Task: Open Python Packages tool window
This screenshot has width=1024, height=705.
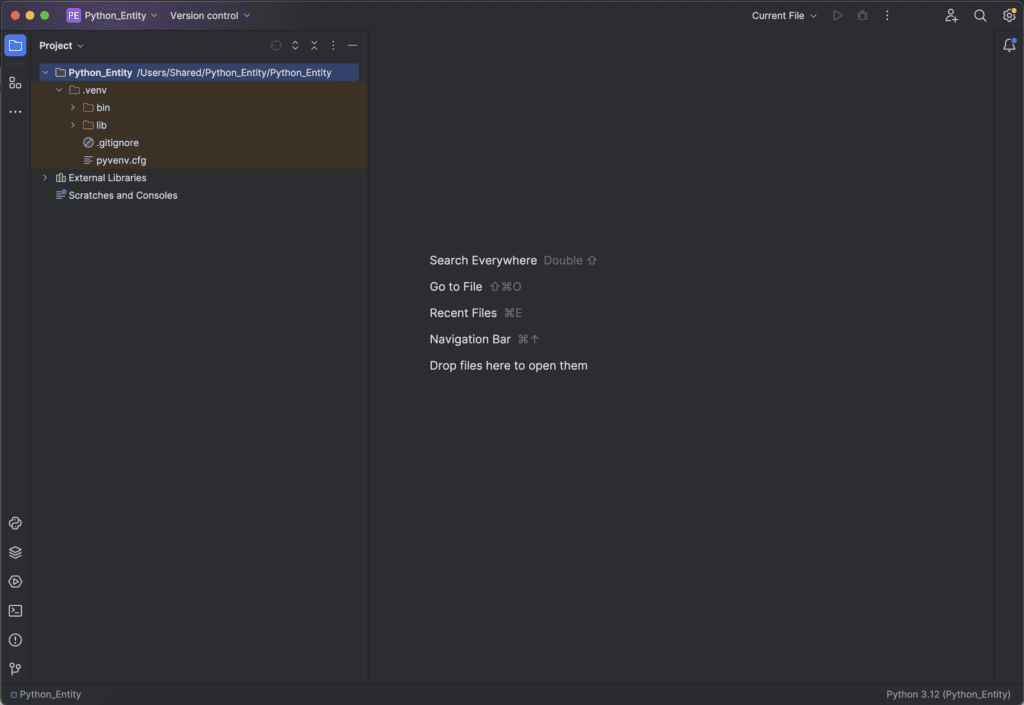Action: tap(15, 552)
